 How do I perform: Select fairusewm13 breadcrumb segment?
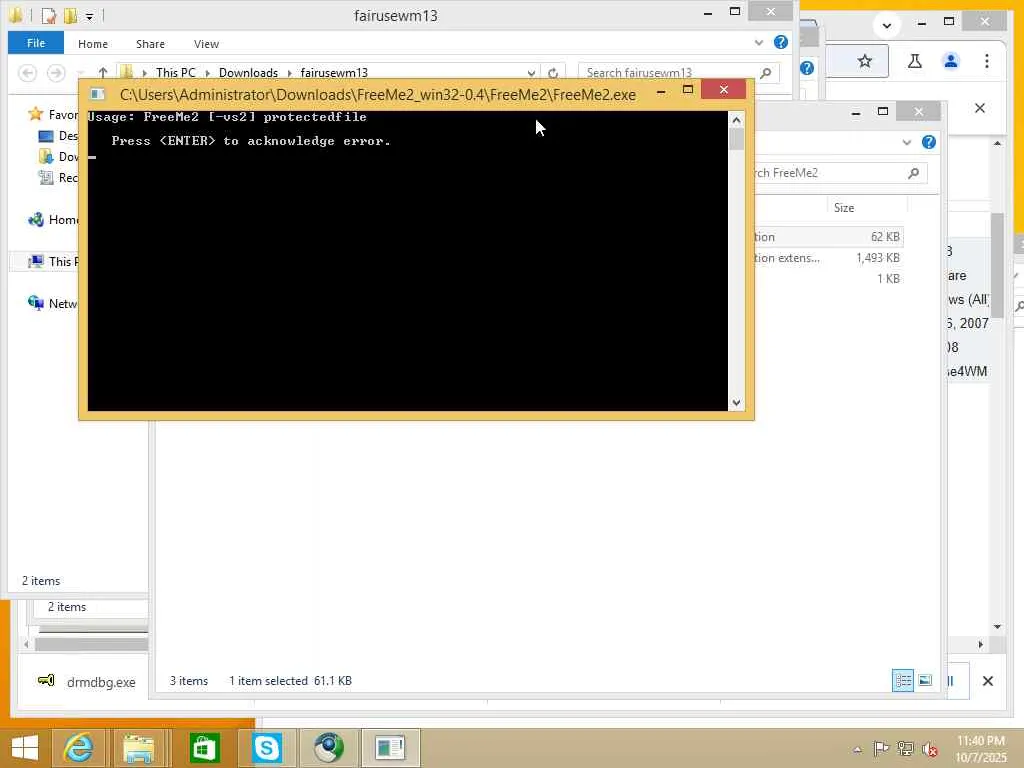(334, 72)
